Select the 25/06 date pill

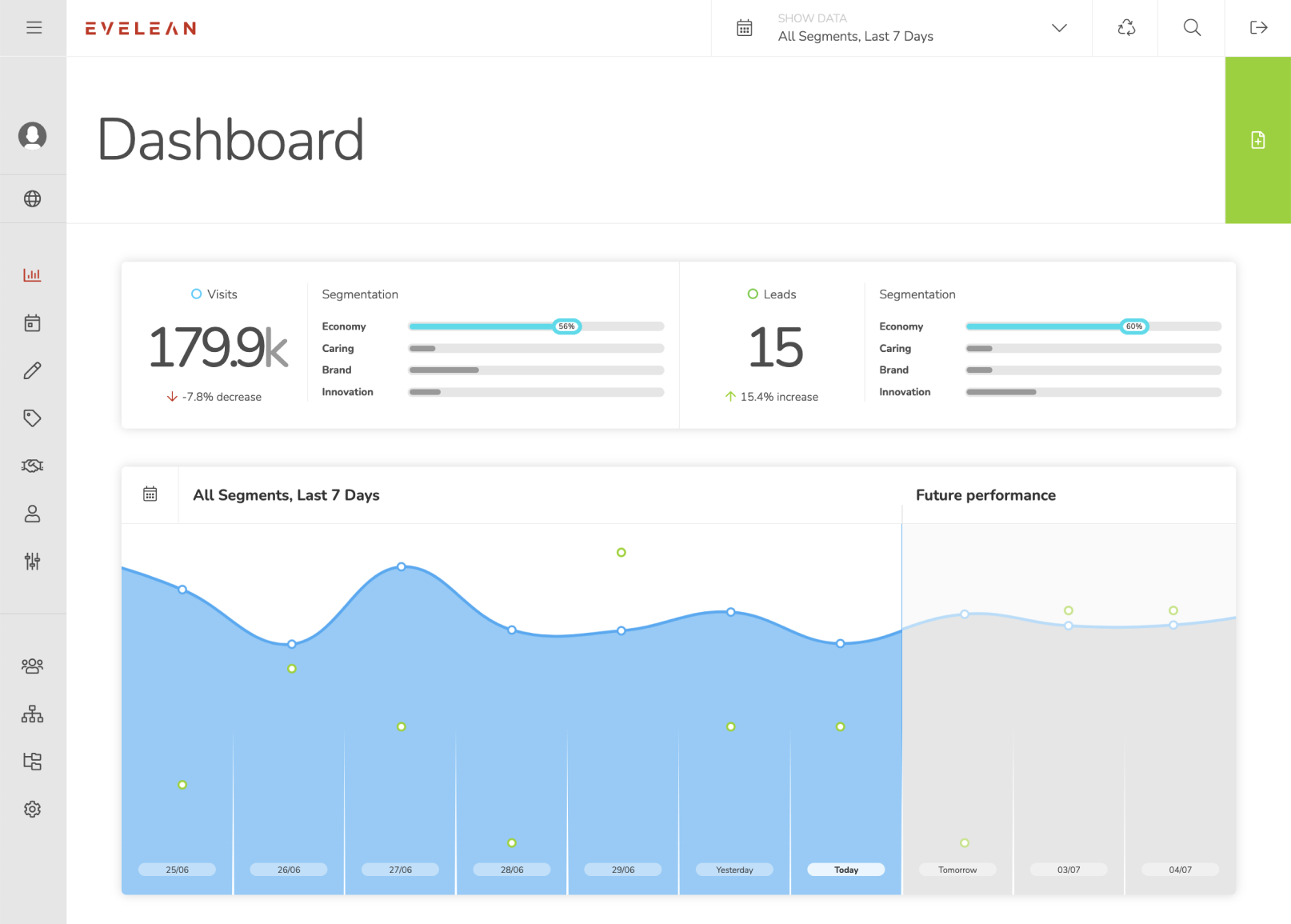(177, 870)
